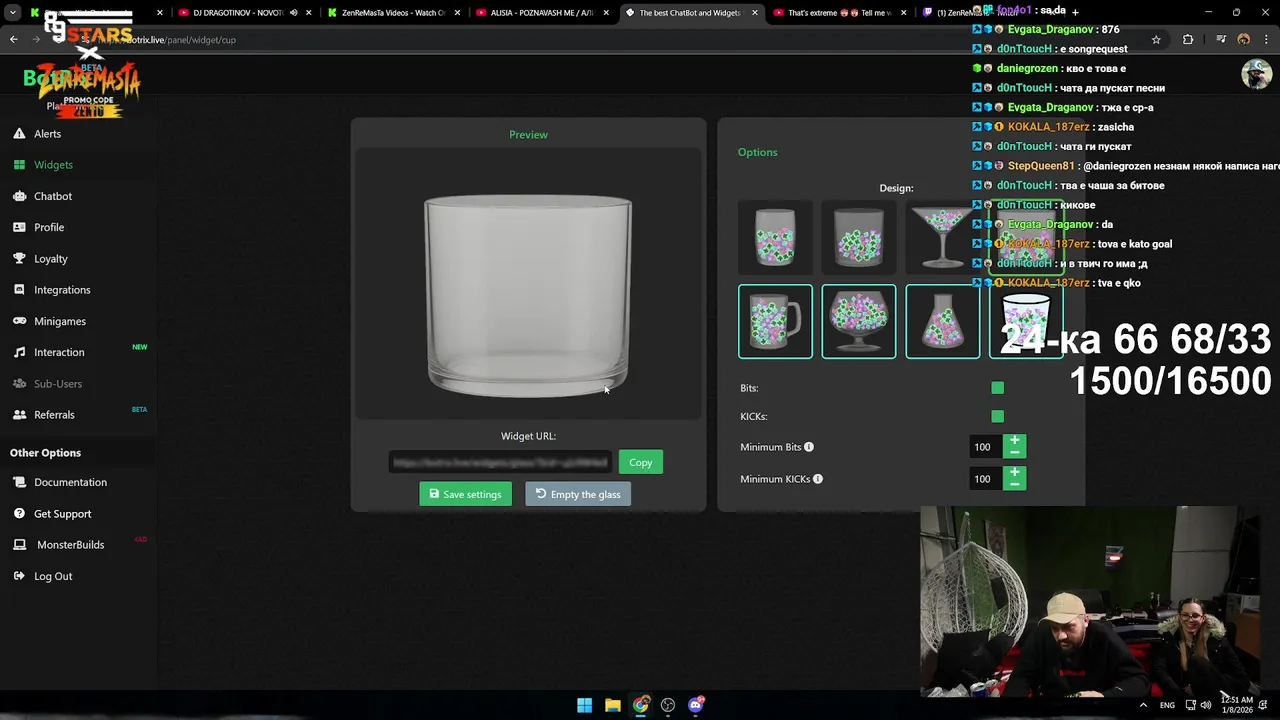The width and height of the screenshot is (1280, 720).
Task: Click the Widgets grid icon in sidebar
Action: [x=19, y=165]
